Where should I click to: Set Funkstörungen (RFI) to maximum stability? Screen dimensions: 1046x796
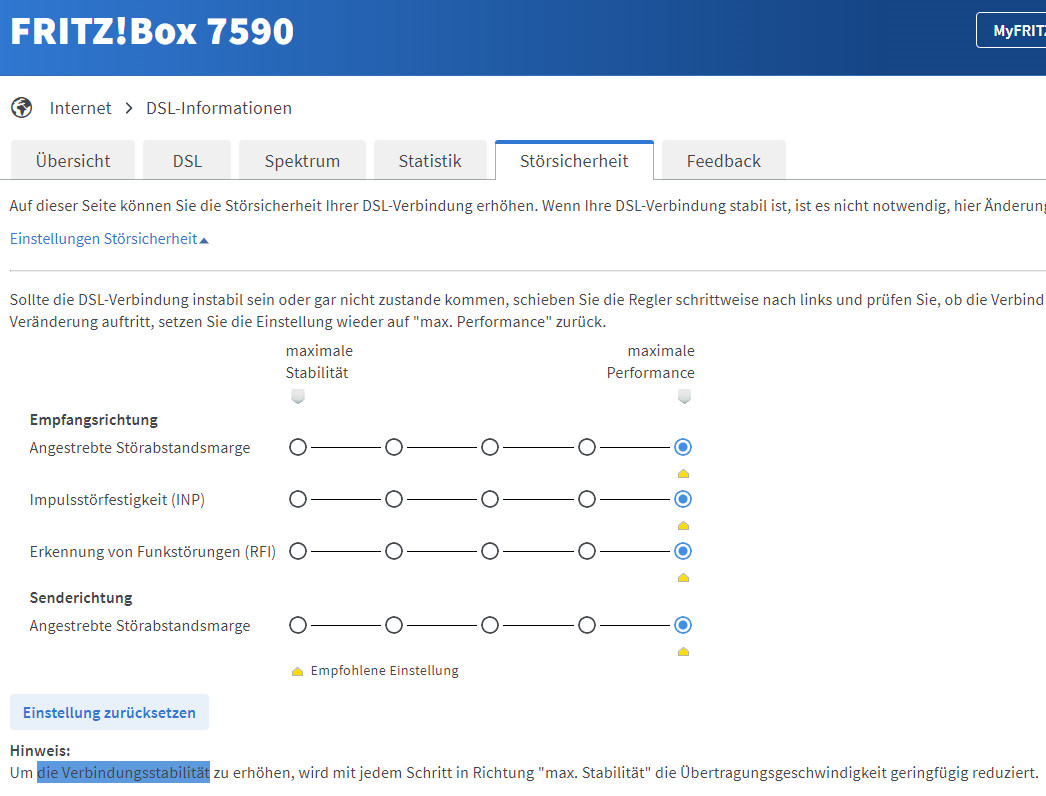(x=298, y=551)
